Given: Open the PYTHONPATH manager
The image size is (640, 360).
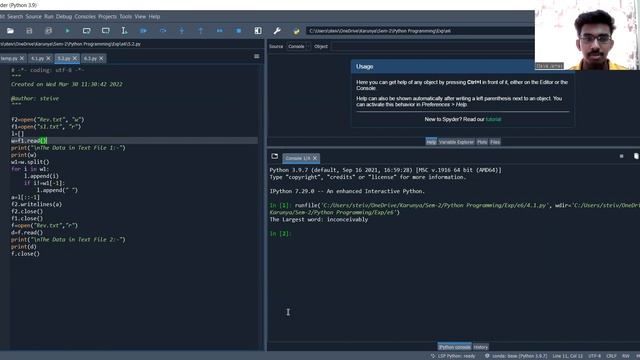Looking at the screenshot, I should 296,31.
